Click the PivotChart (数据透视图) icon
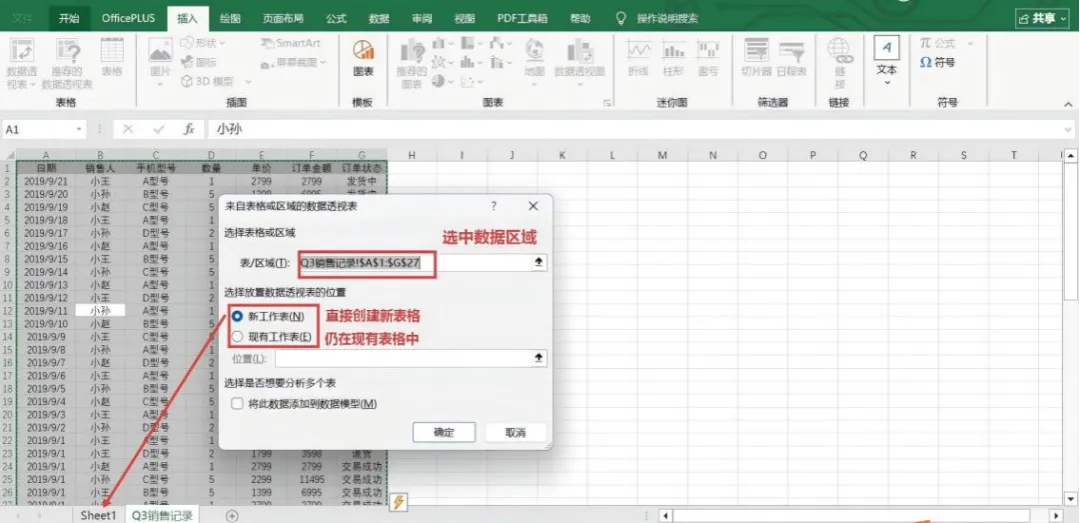The image size is (1080, 523). (x=580, y=58)
